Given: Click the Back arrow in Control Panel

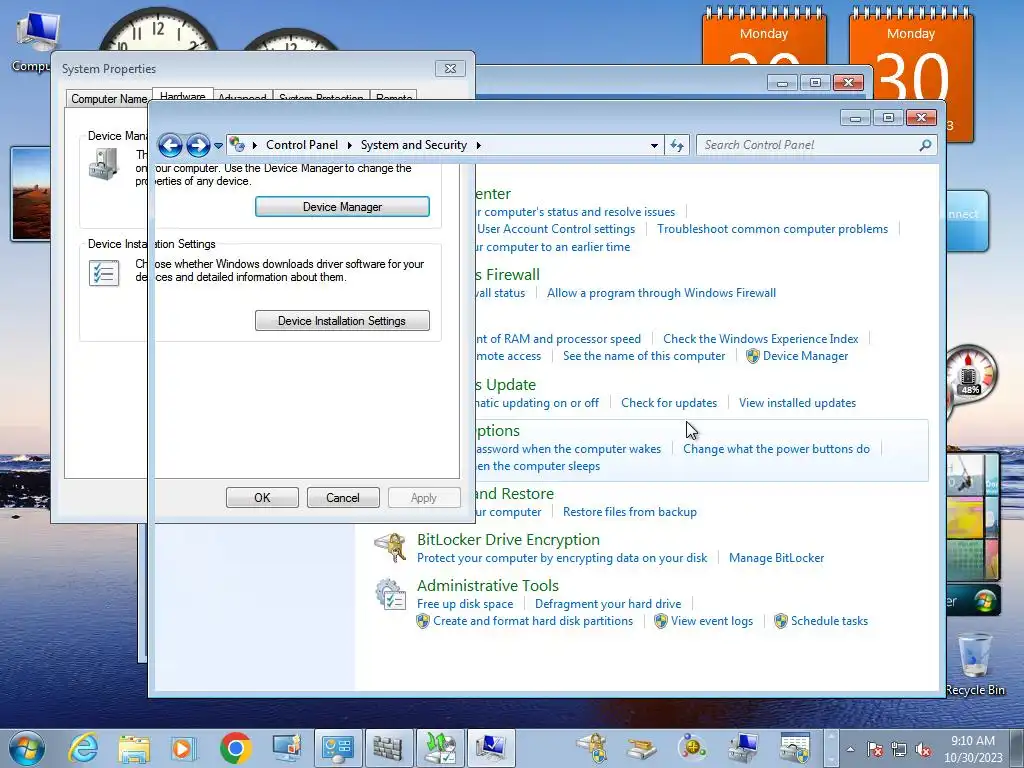Looking at the screenshot, I should pos(170,145).
